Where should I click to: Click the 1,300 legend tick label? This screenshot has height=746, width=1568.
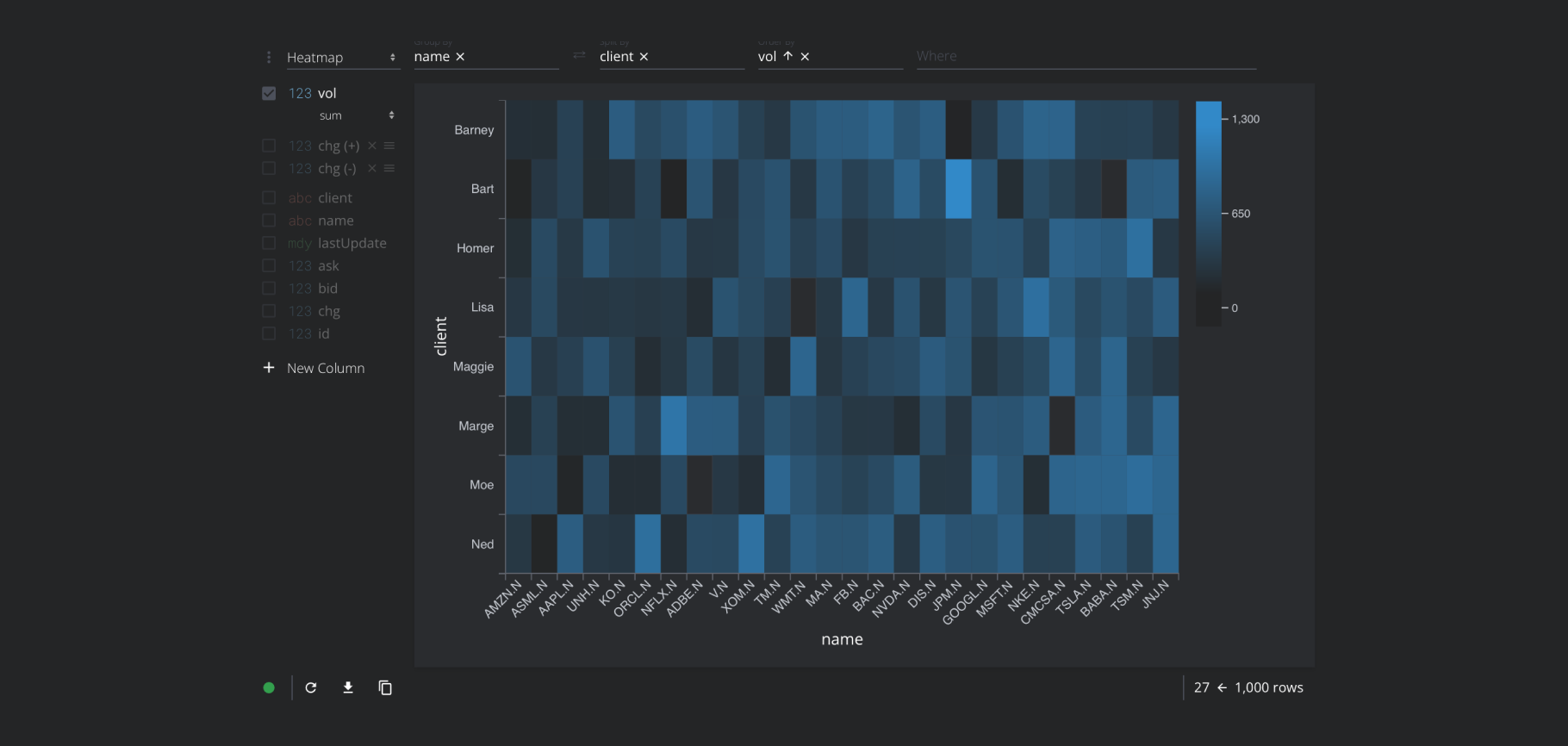click(x=1246, y=119)
